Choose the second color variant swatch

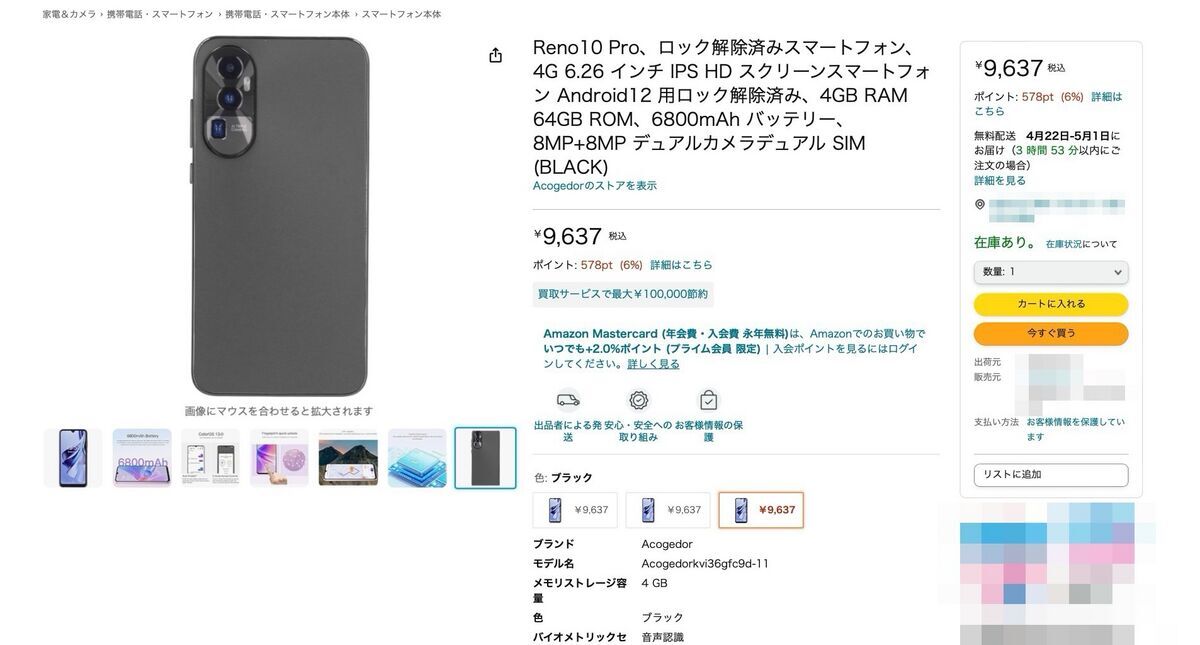coord(668,510)
